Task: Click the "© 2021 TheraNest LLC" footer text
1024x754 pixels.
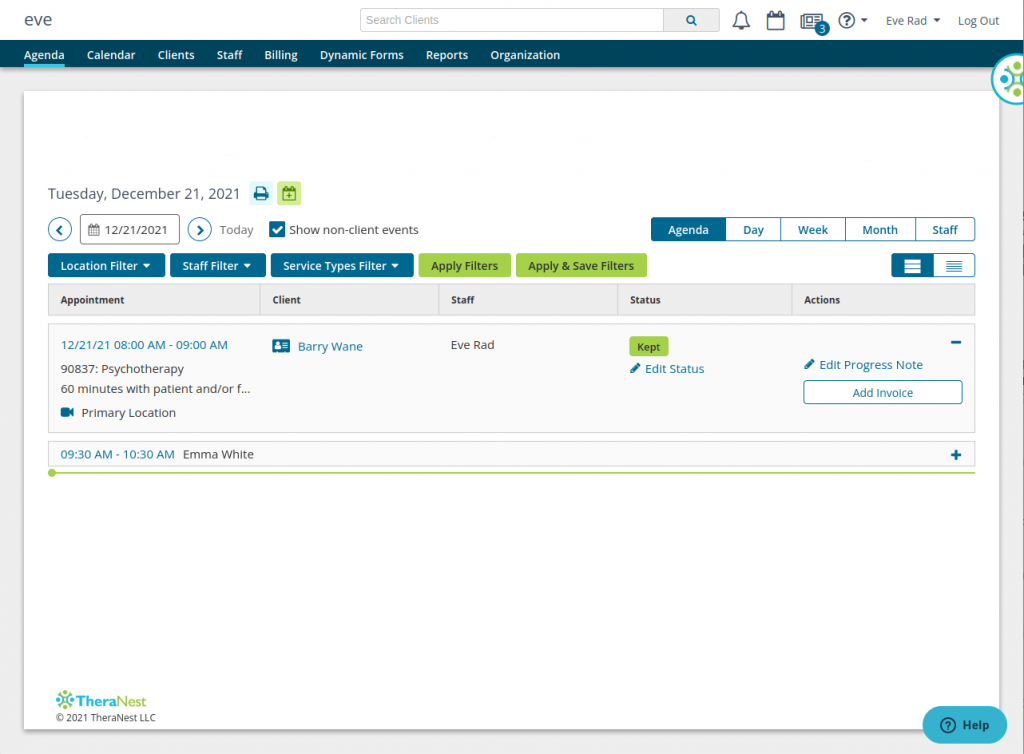Action: click(106, 717)
